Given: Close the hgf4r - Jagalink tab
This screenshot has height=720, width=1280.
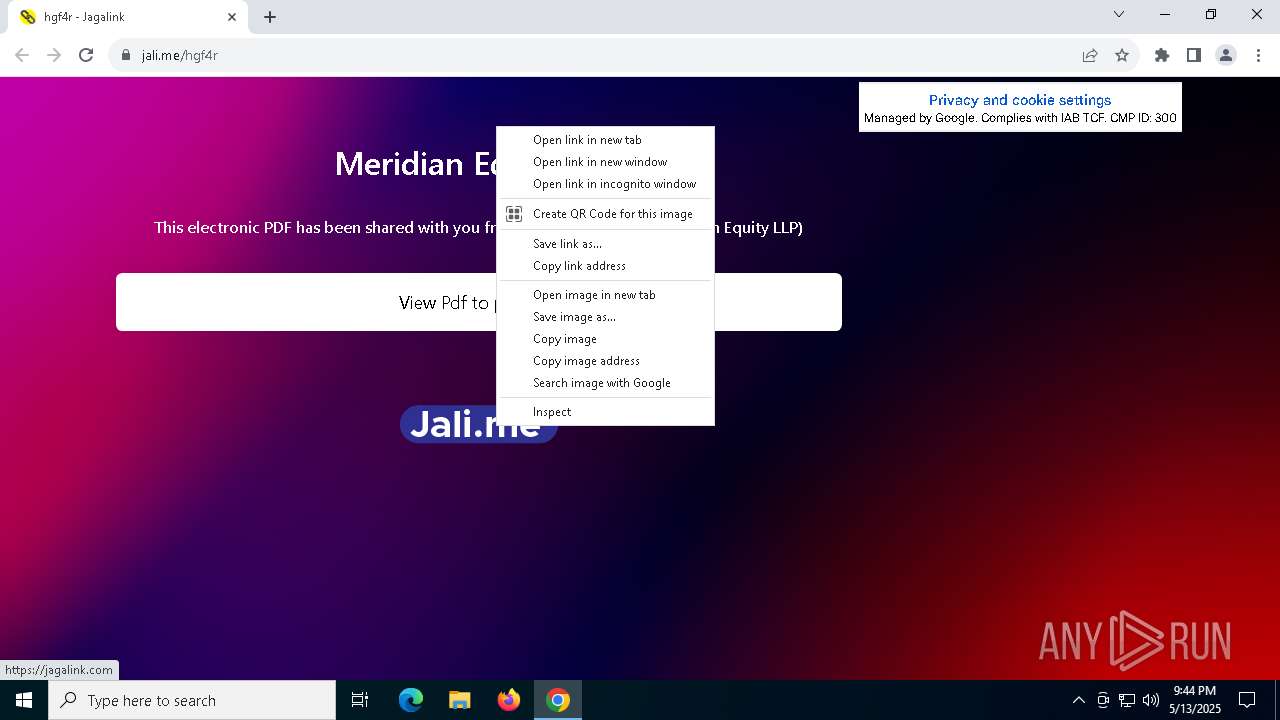Looking at the screenshot, I should [232, 17].
